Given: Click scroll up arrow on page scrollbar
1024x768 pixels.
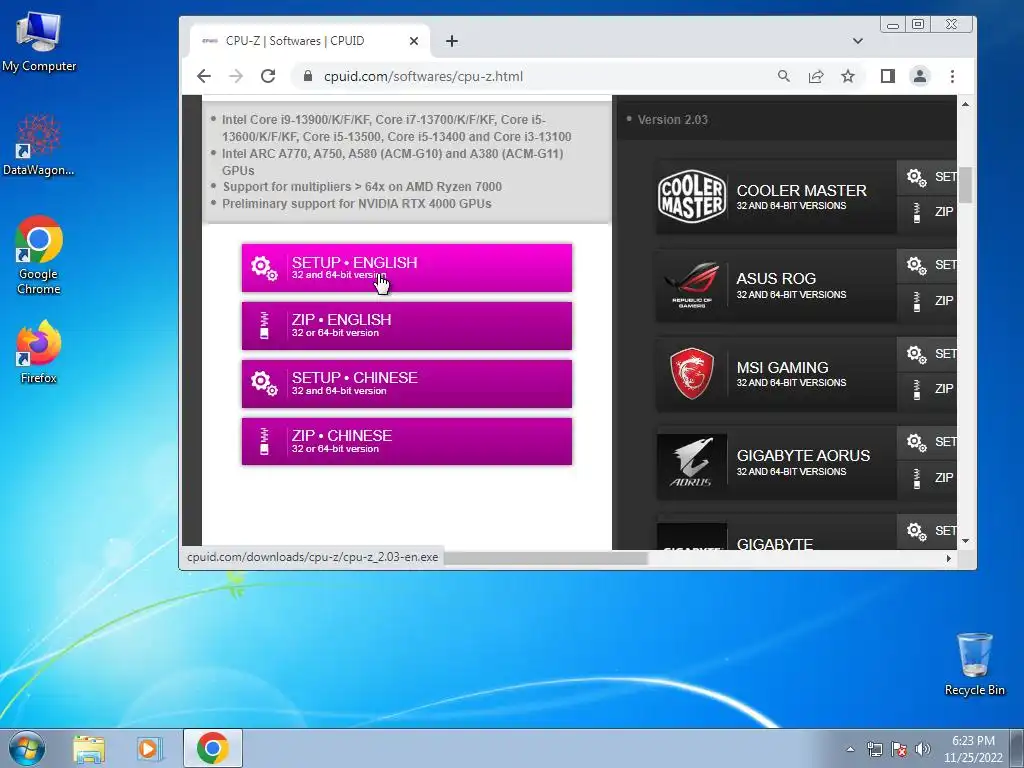Looking at the screenshot, I should [965, 104].
